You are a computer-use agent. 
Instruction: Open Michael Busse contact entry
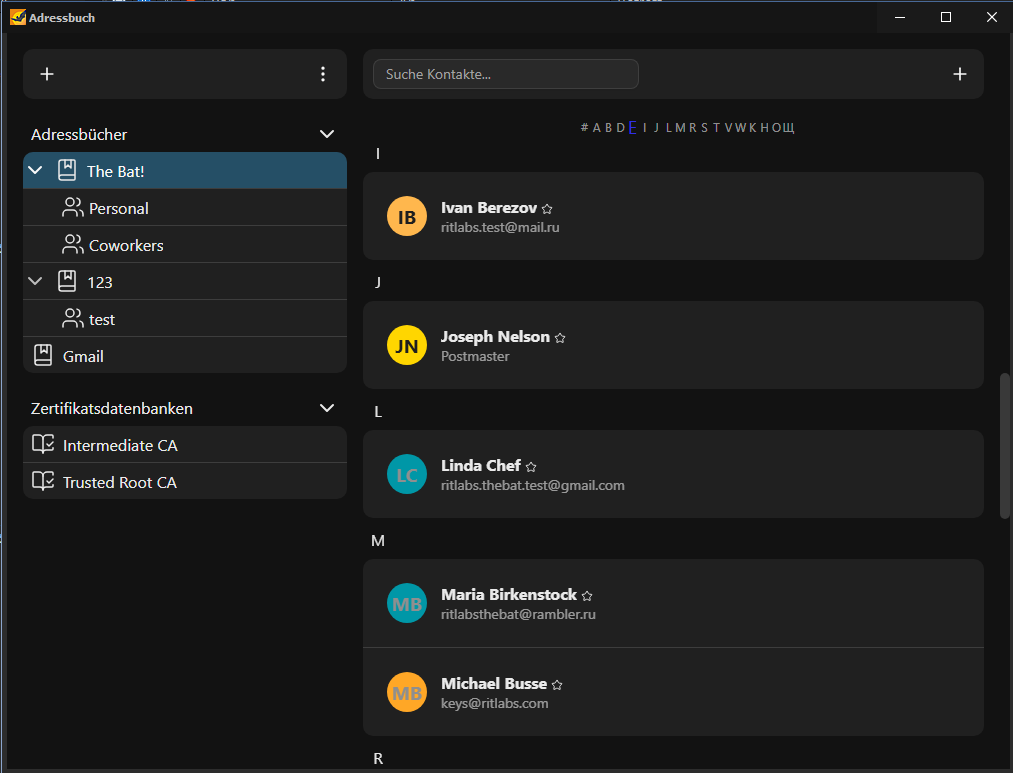pyautogui.click(x=673, y=692)
